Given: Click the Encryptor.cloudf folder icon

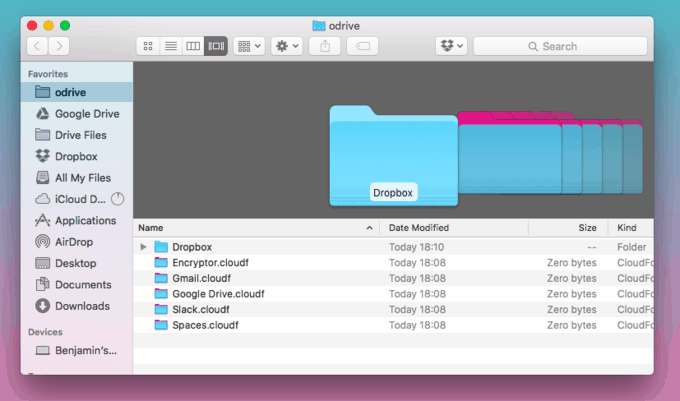Looking at the screenshot, I should [161, 262].
